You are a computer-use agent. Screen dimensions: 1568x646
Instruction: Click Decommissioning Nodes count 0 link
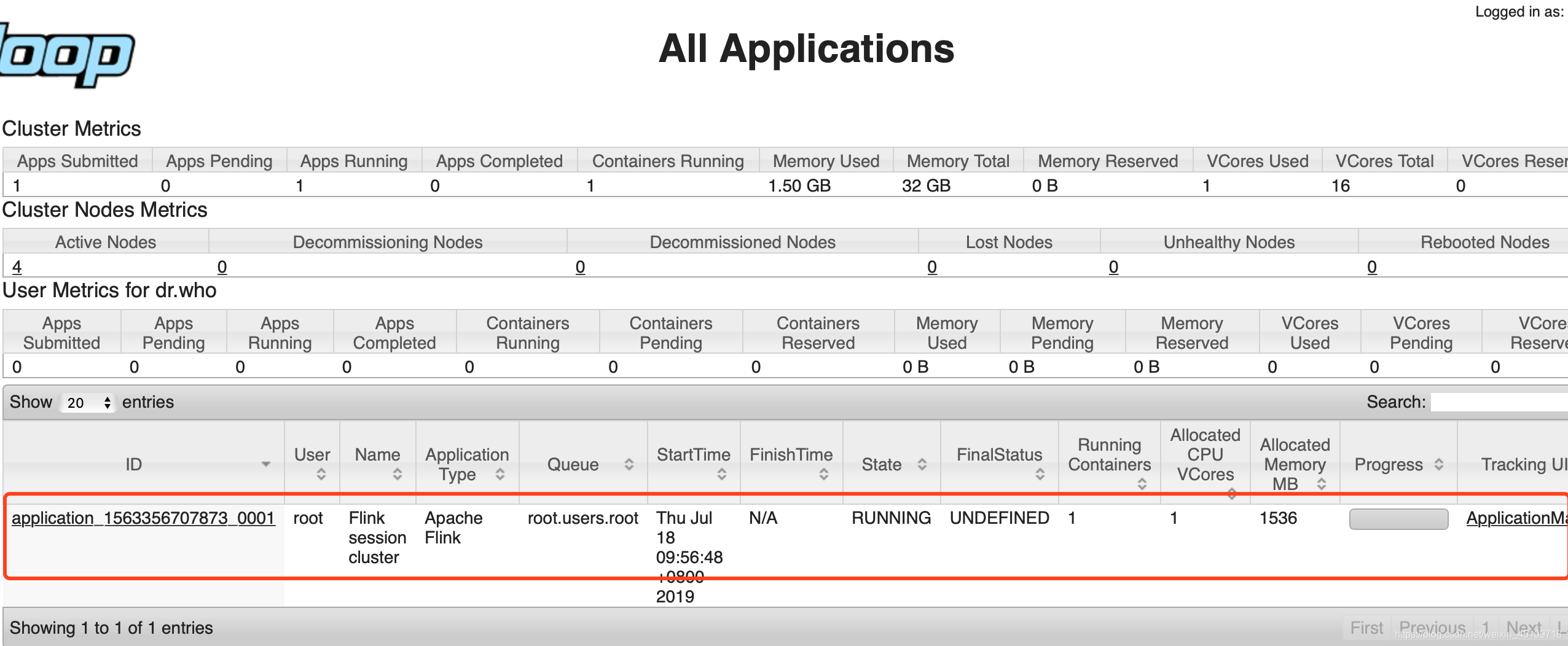[222, 267]
